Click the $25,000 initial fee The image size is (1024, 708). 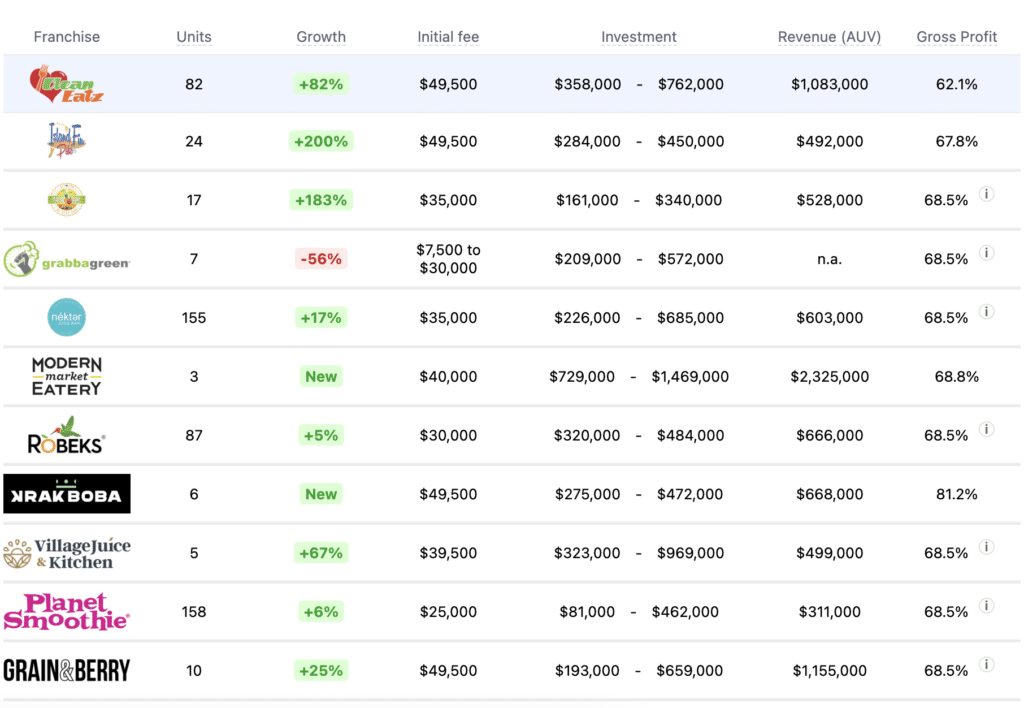(x=448, y=611)
